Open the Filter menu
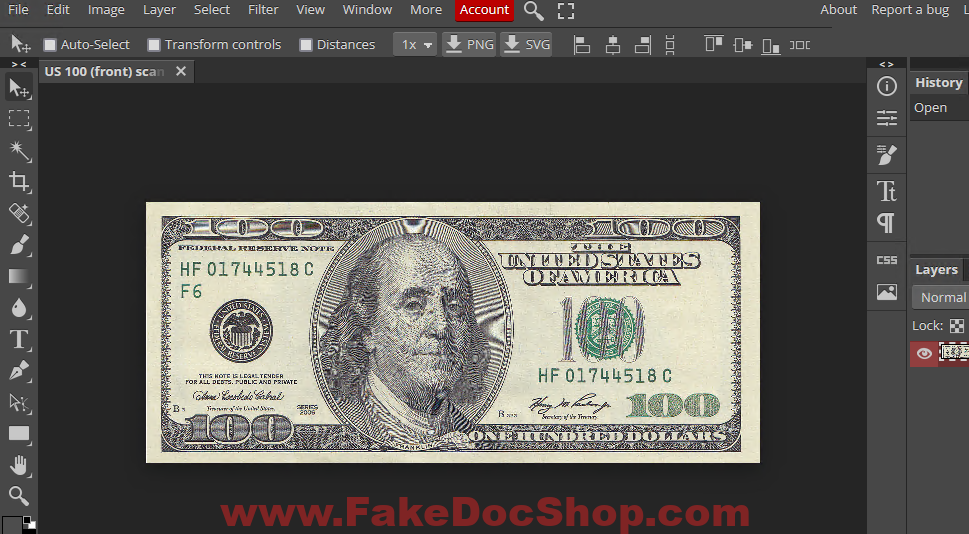This screenshot has width=969, height=534. click(x=263, y=10)
